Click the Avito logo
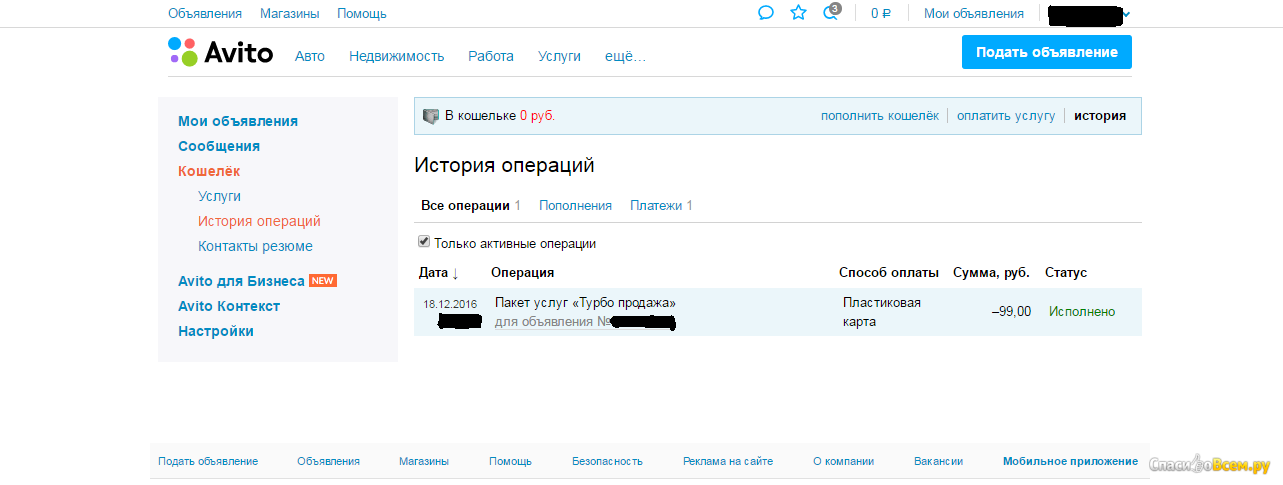 (220, 52)
